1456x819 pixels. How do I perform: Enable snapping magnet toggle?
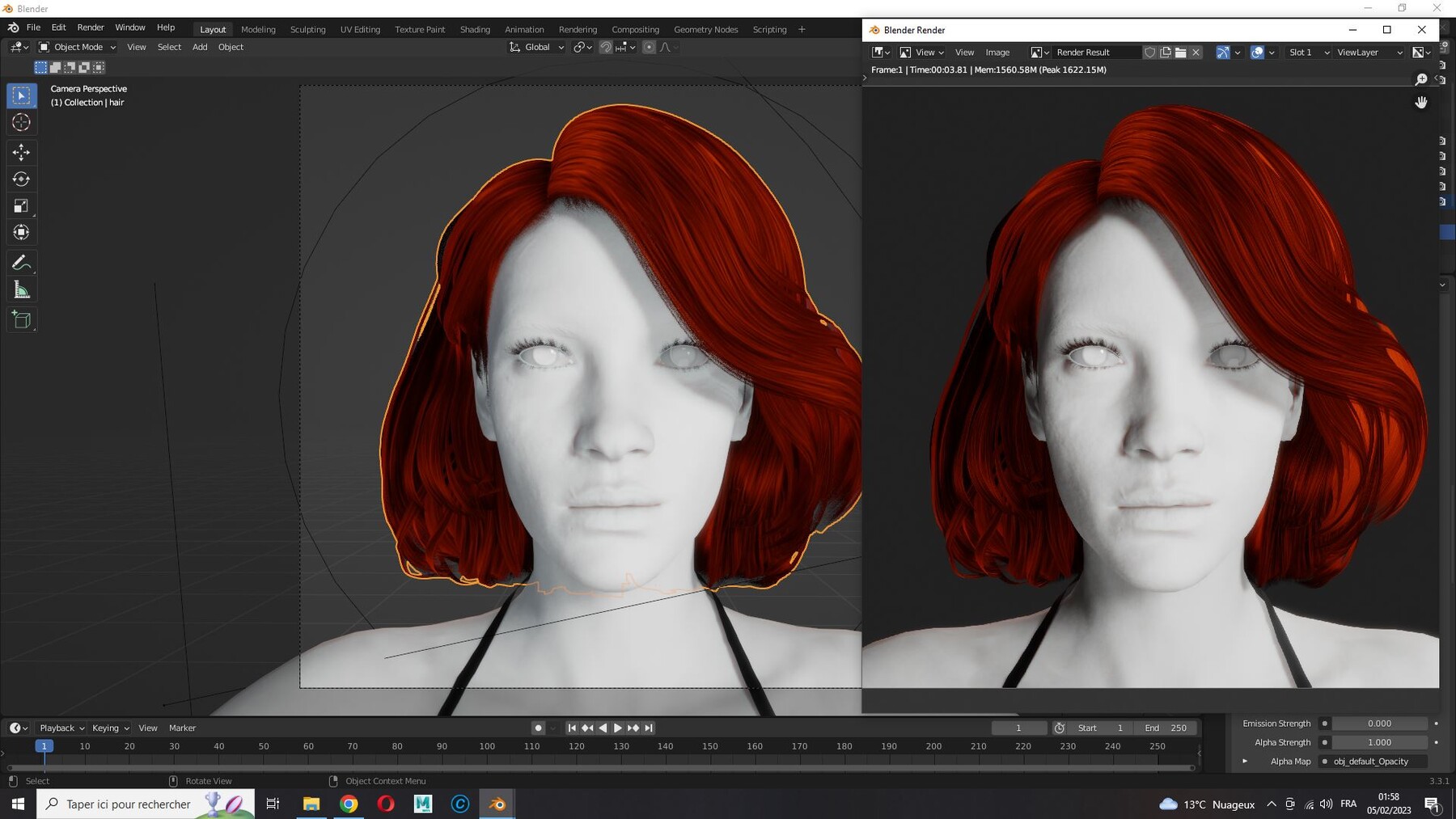605,47
